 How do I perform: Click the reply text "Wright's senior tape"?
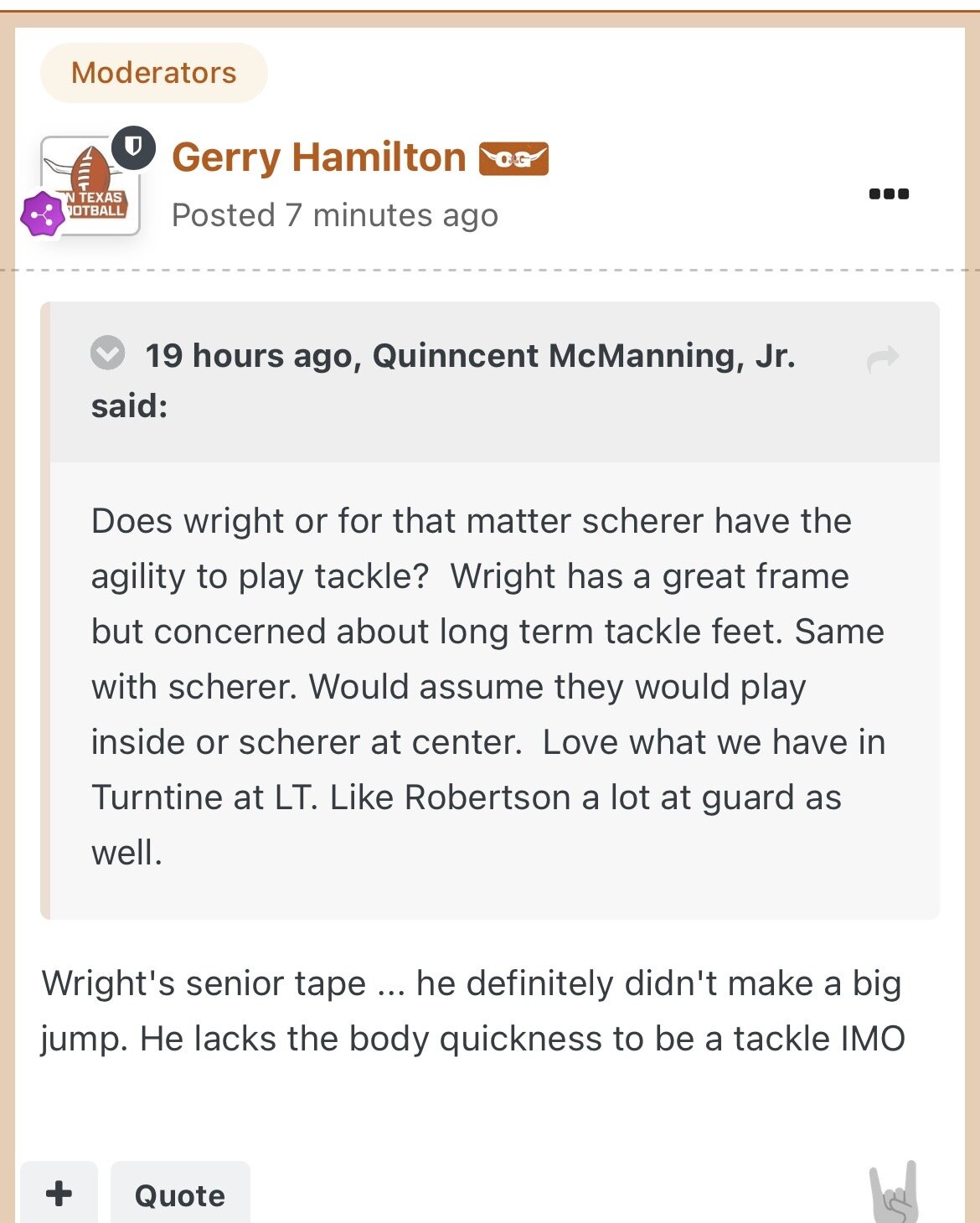point(204,983)
